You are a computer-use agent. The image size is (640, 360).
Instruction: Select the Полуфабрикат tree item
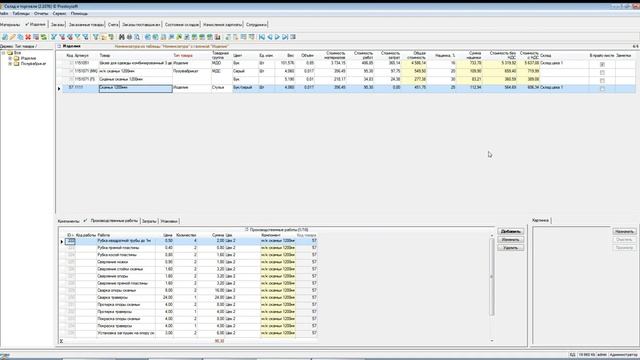[33, 64]
